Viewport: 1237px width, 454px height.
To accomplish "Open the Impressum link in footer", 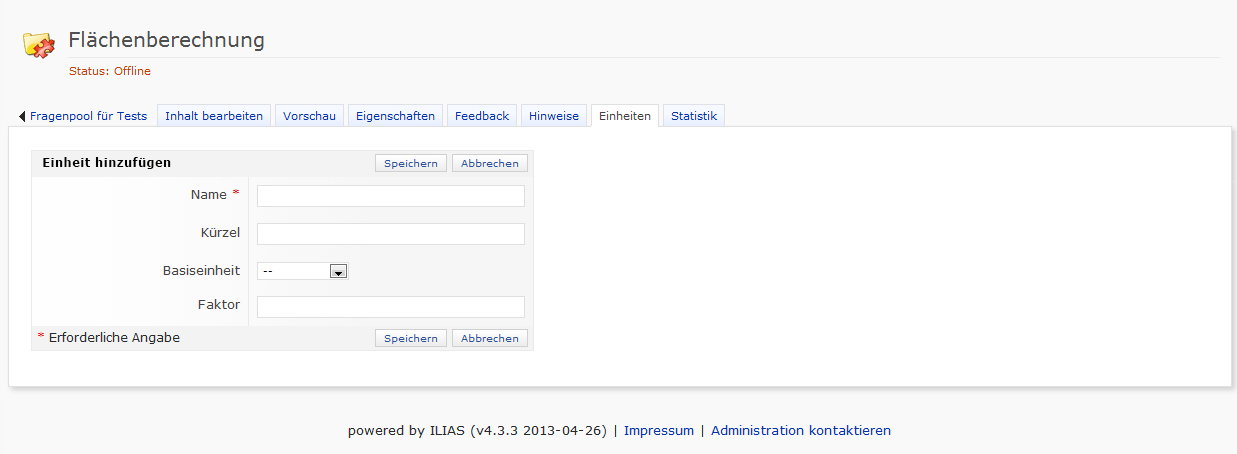I will pos(659,431).
